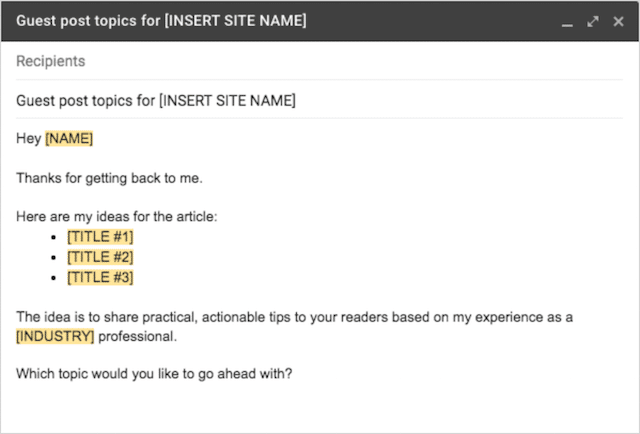
Task: Click the bullet before [TITLE #1]
Action: coord(54,237)
